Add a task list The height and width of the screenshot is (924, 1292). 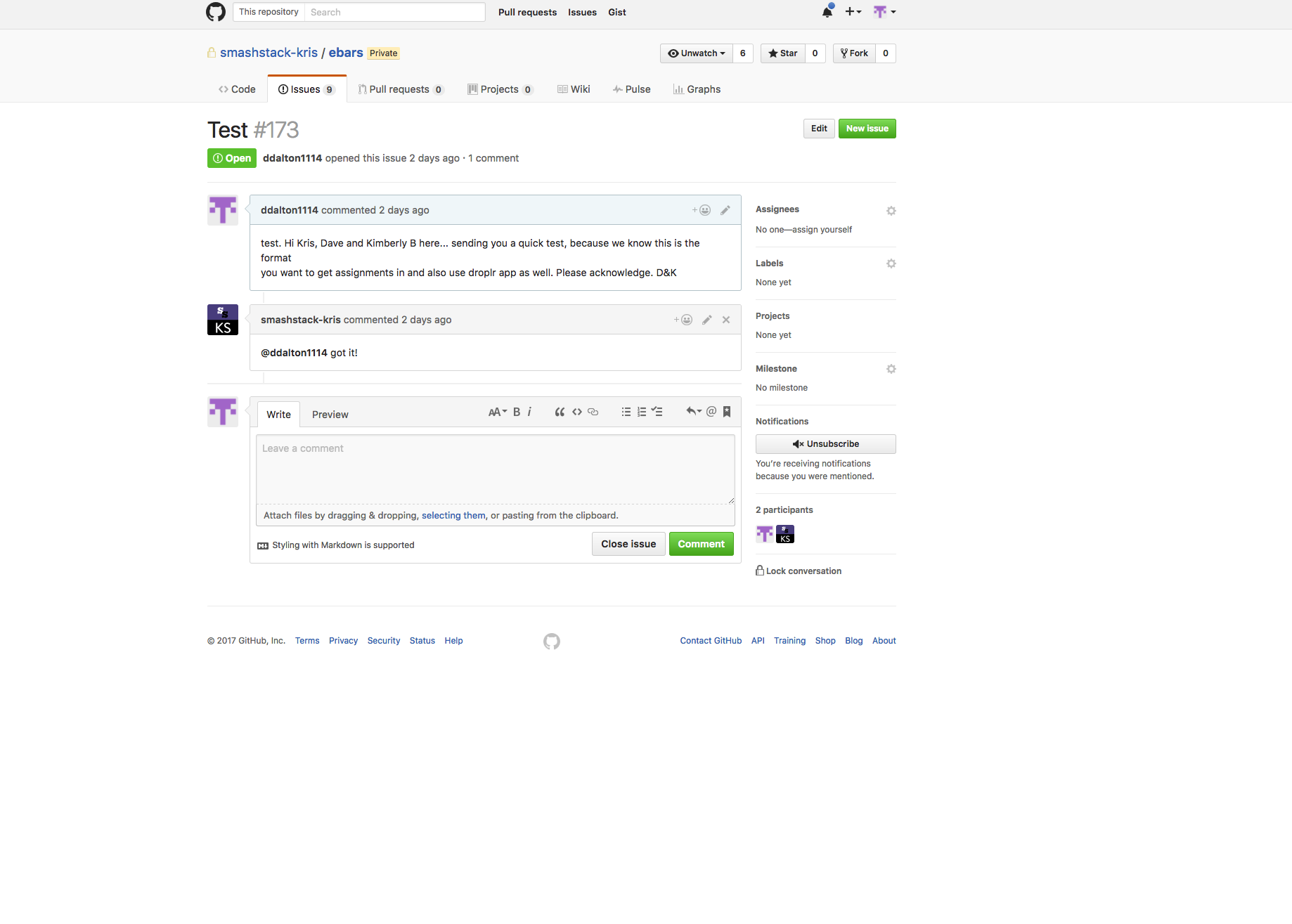click(x=657, y=412)
